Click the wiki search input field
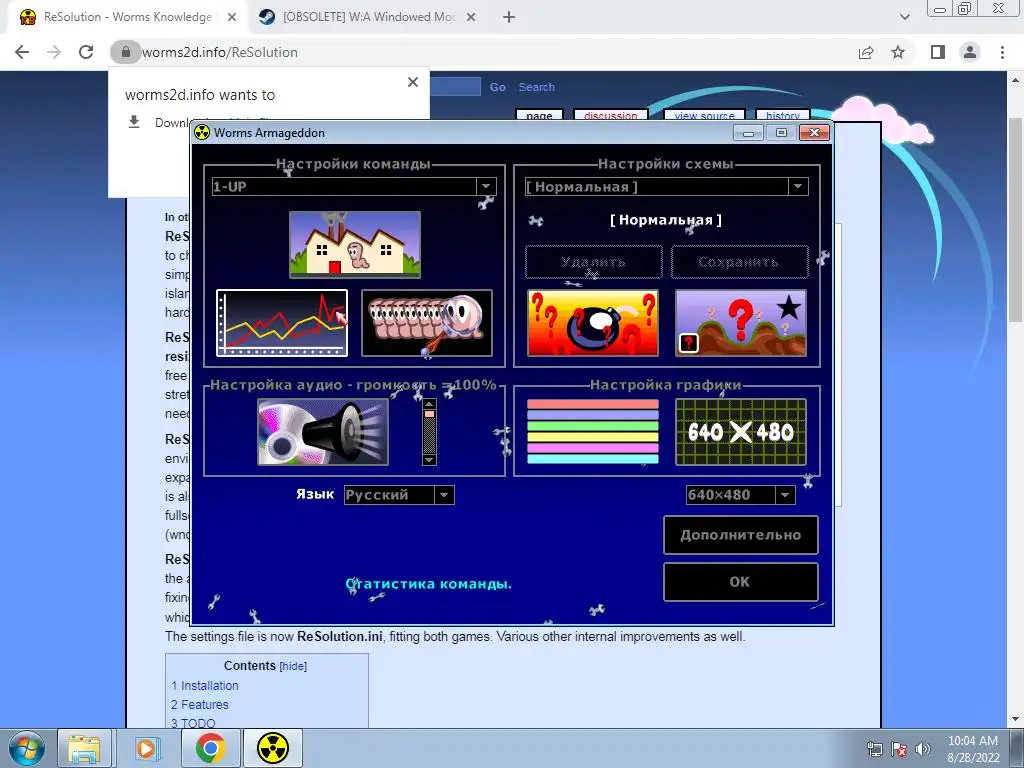Screen dimensions: 1024x768 455,87
